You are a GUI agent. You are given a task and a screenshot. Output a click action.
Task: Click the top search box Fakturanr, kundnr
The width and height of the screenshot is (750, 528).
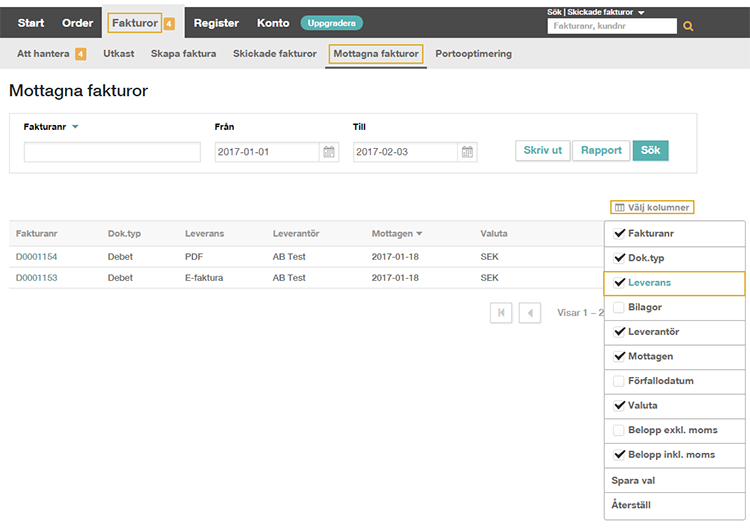612,26
